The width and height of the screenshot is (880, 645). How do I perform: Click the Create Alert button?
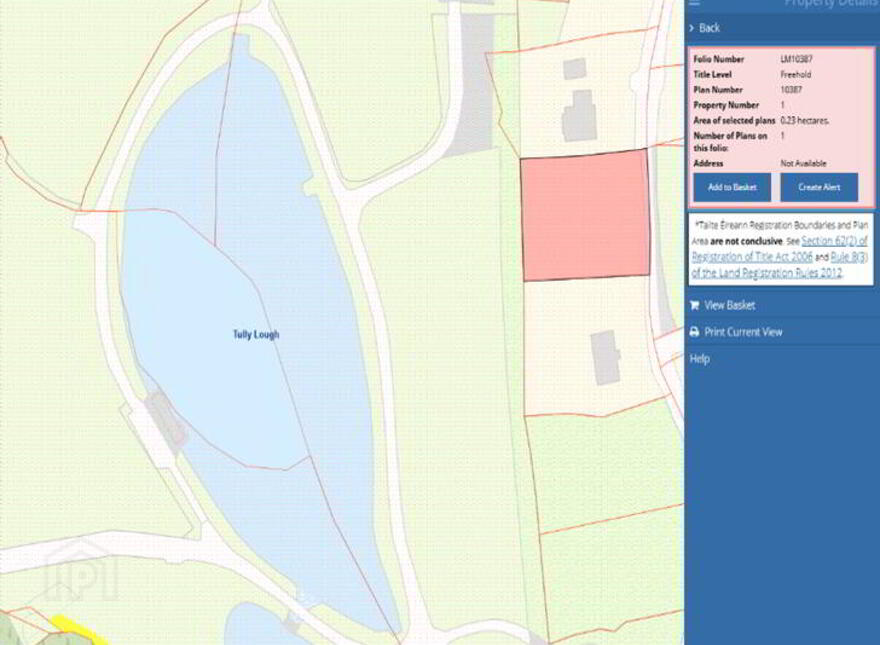tap(819, 187)
